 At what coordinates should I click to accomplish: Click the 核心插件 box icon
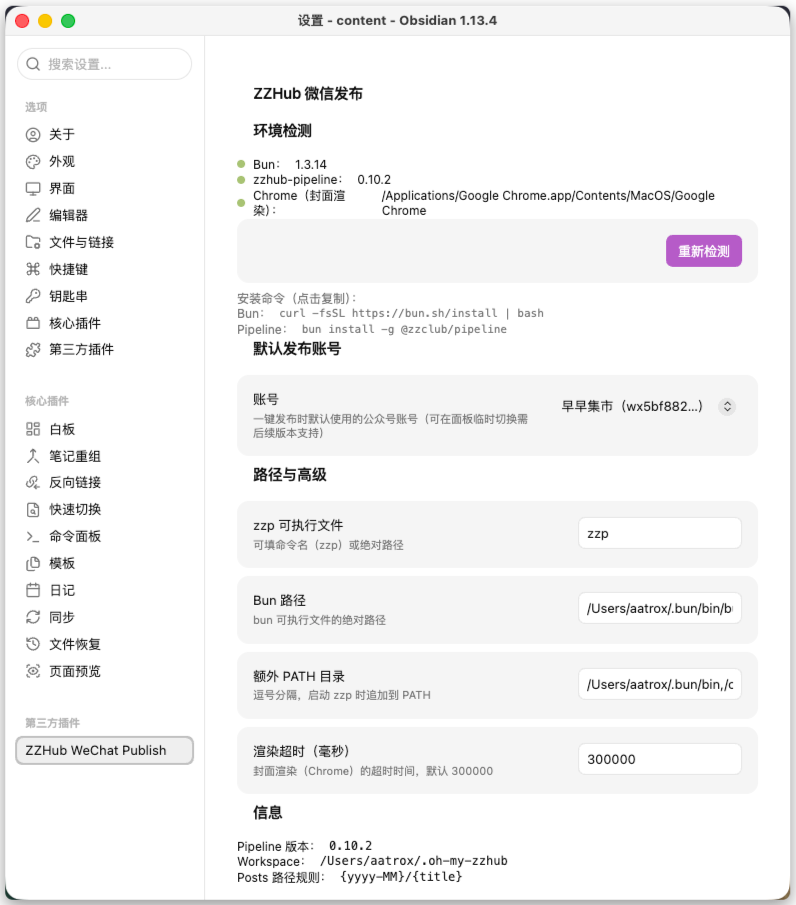(33, 323)
